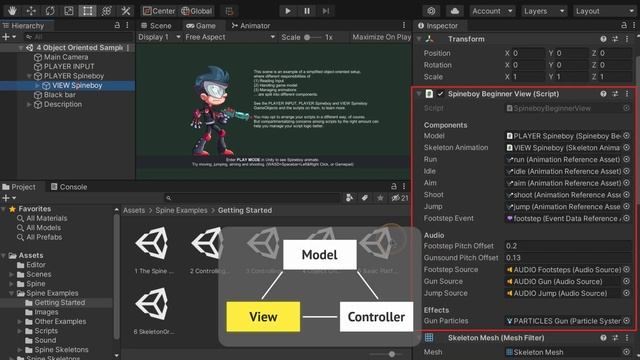Select the Inspector tab
The image size is (640, 360).
click(x=438, y=26)
